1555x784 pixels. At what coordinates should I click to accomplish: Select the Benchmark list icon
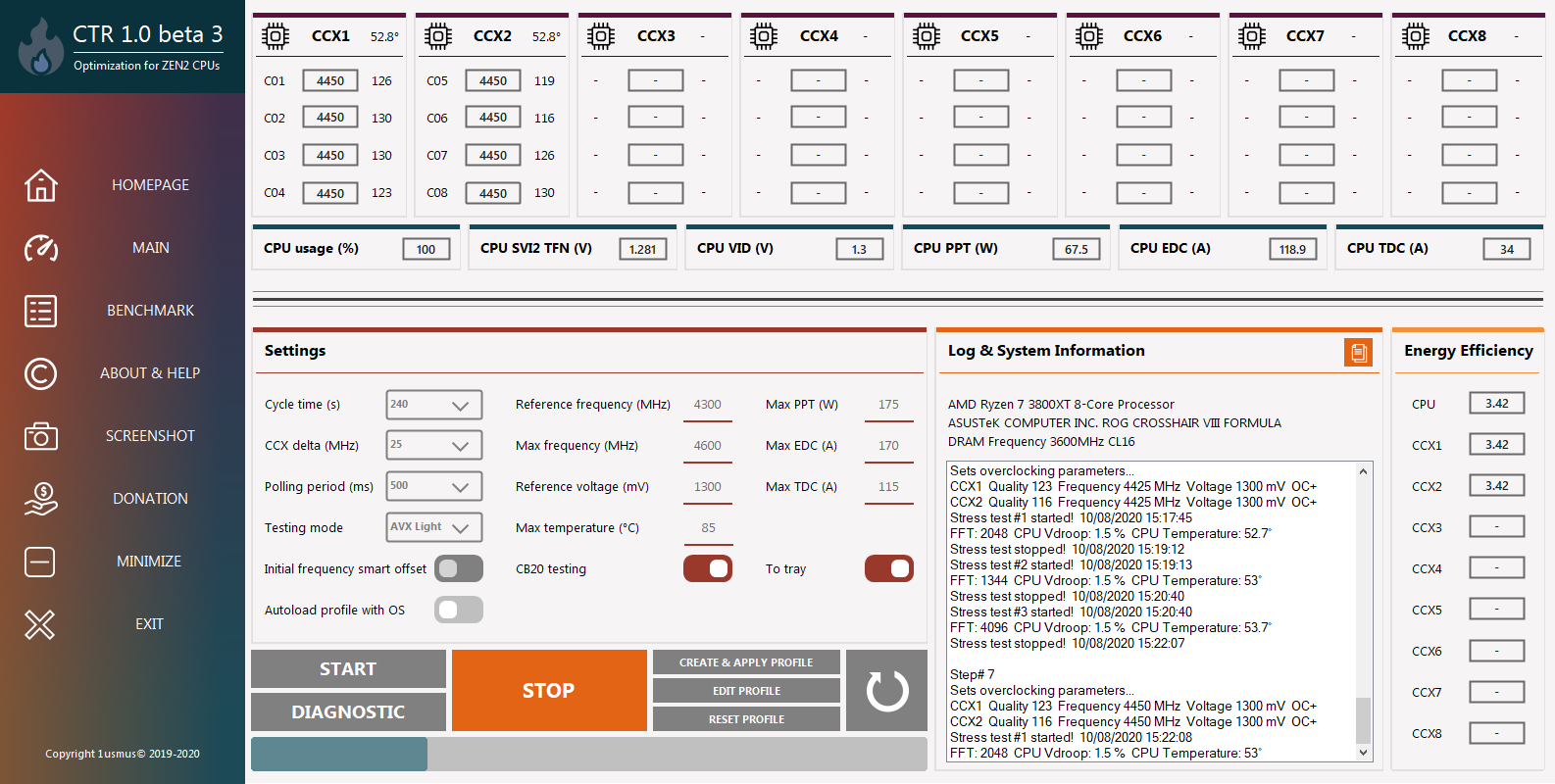click(x=40, y=311)
